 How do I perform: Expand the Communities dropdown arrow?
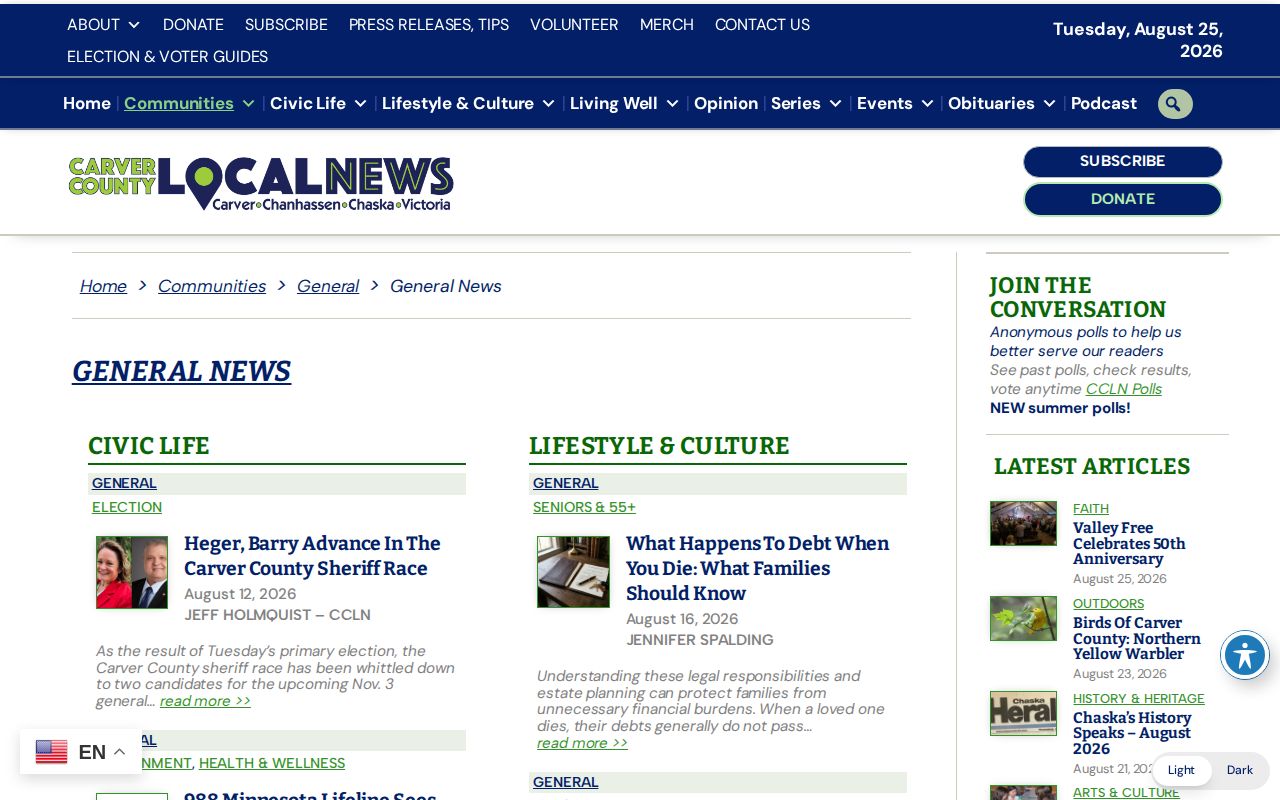click(x=248, y=103)
